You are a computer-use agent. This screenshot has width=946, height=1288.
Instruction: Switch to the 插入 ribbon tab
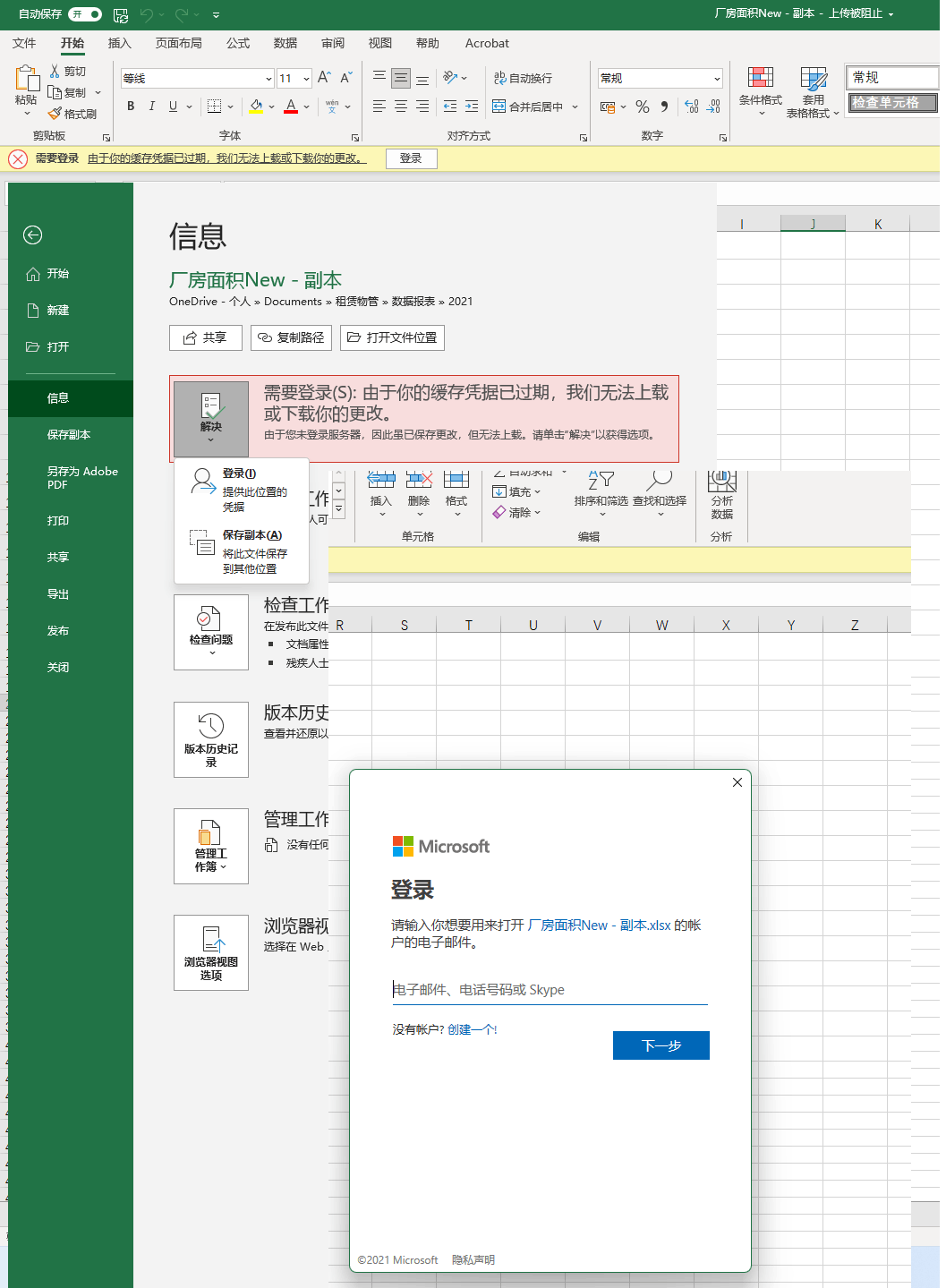click(119, 43)
